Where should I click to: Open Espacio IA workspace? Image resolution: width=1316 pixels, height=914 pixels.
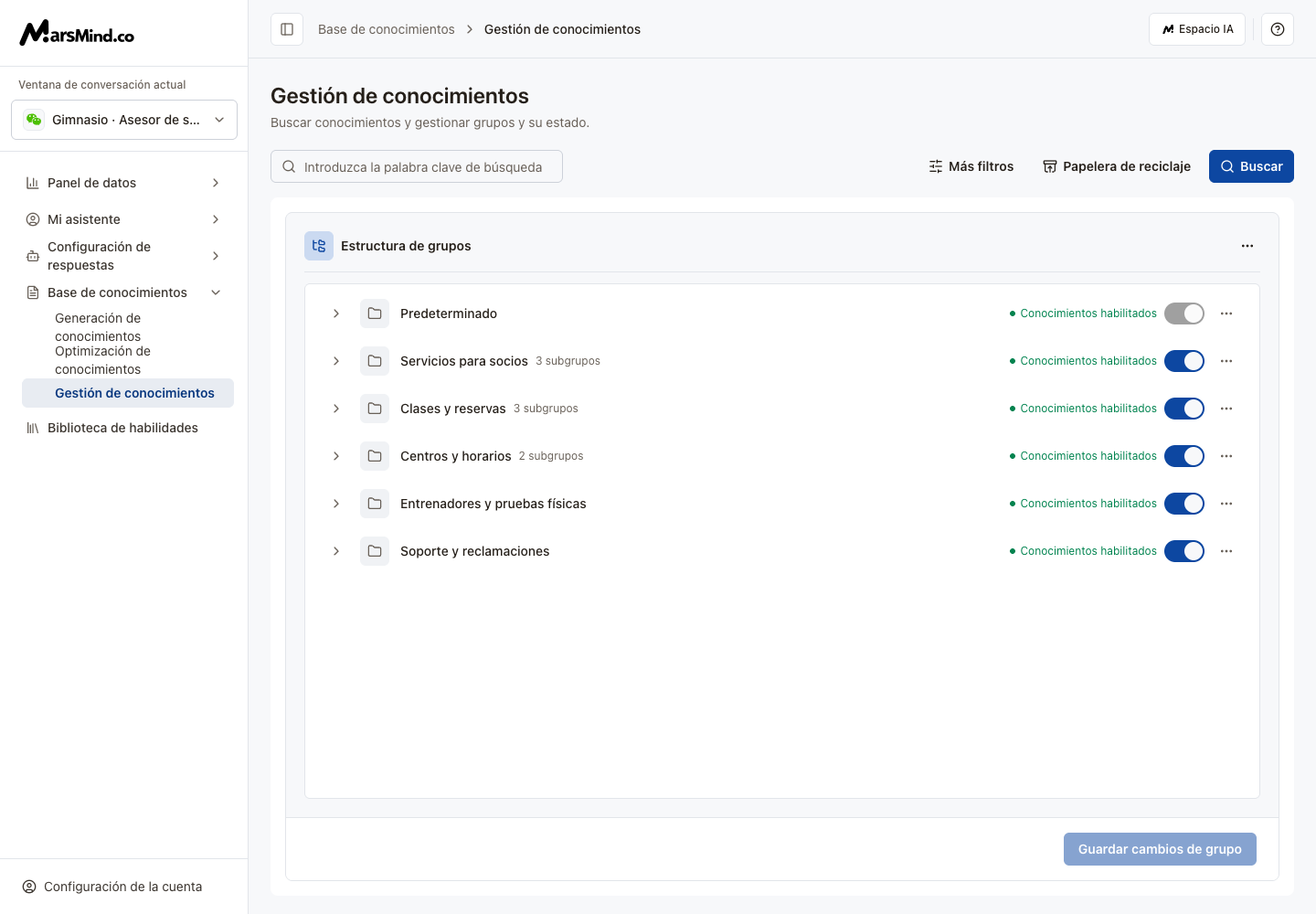1197,29
